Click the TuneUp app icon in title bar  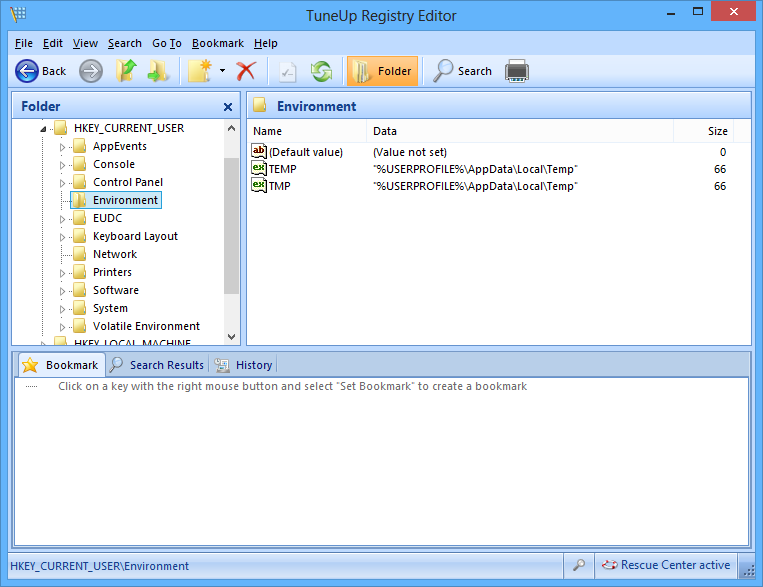point(18,14)
